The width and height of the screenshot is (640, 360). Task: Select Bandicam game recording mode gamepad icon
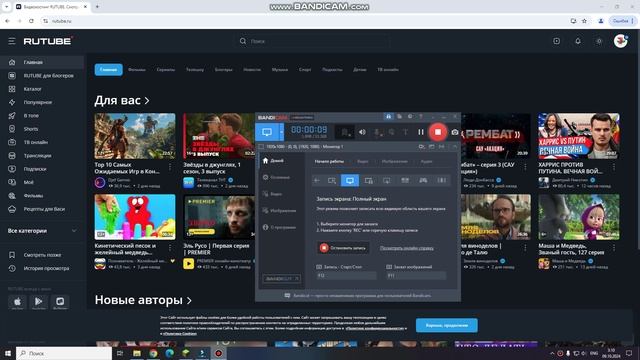coord(423,180)
